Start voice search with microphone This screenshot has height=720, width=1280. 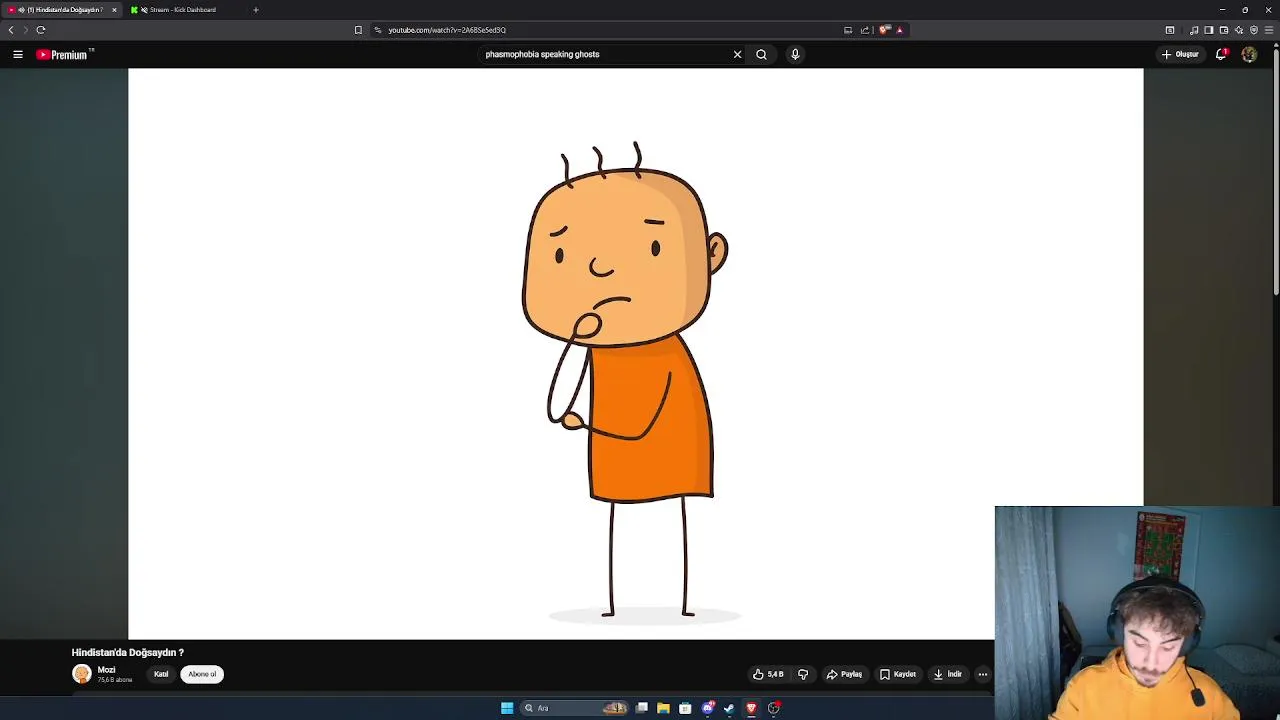(x=795, y=54)
